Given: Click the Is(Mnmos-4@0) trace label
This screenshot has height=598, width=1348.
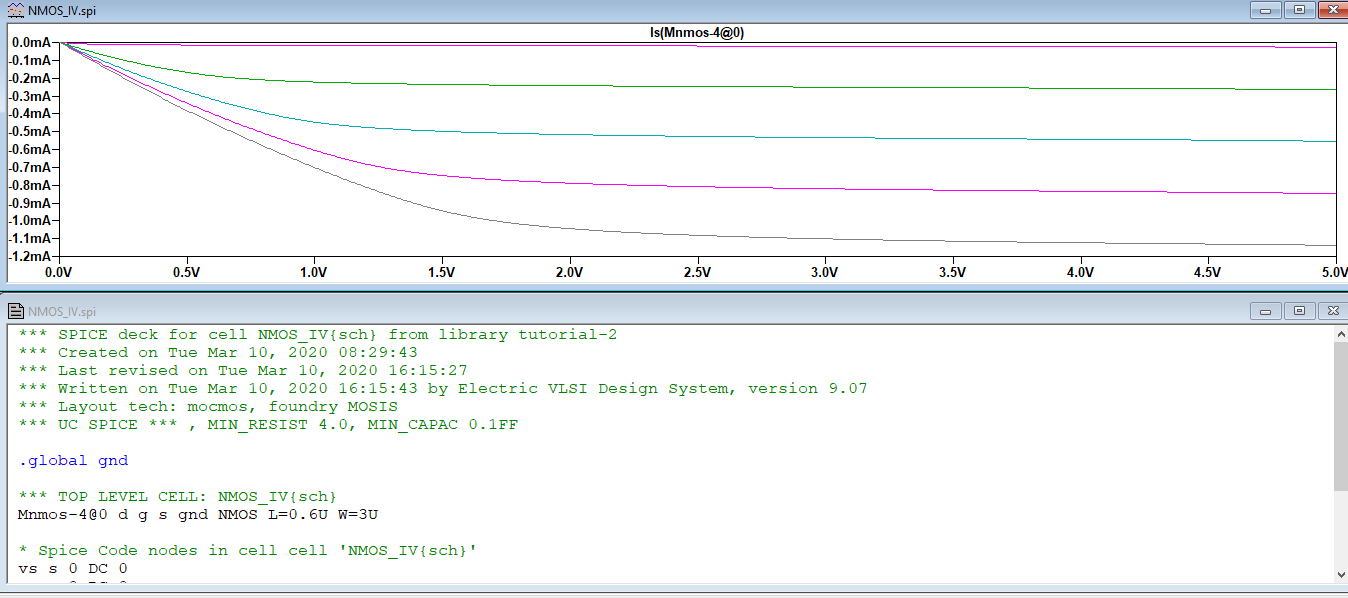Looking at the screenshot, I should click(697, 33).
